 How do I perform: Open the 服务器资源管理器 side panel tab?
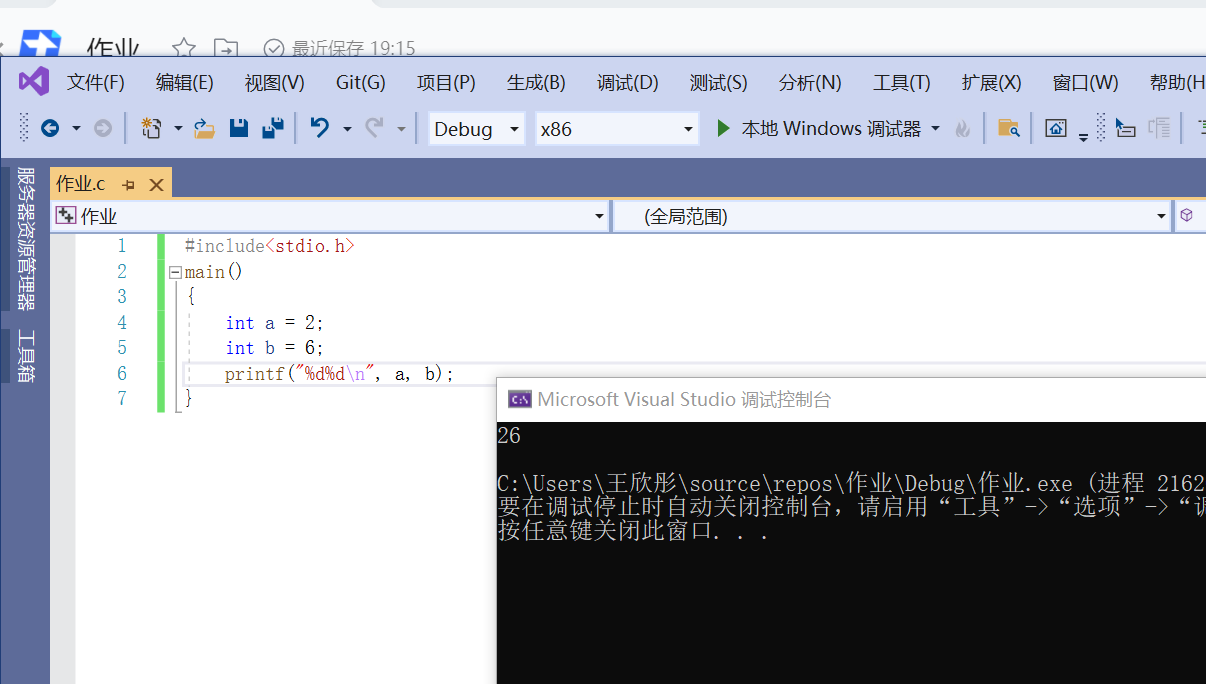[x=27, y=239]
